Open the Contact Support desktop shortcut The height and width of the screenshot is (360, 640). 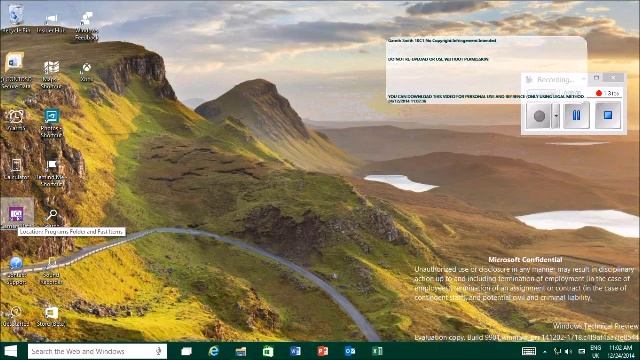pyautogui.click(x=16, y=270)
